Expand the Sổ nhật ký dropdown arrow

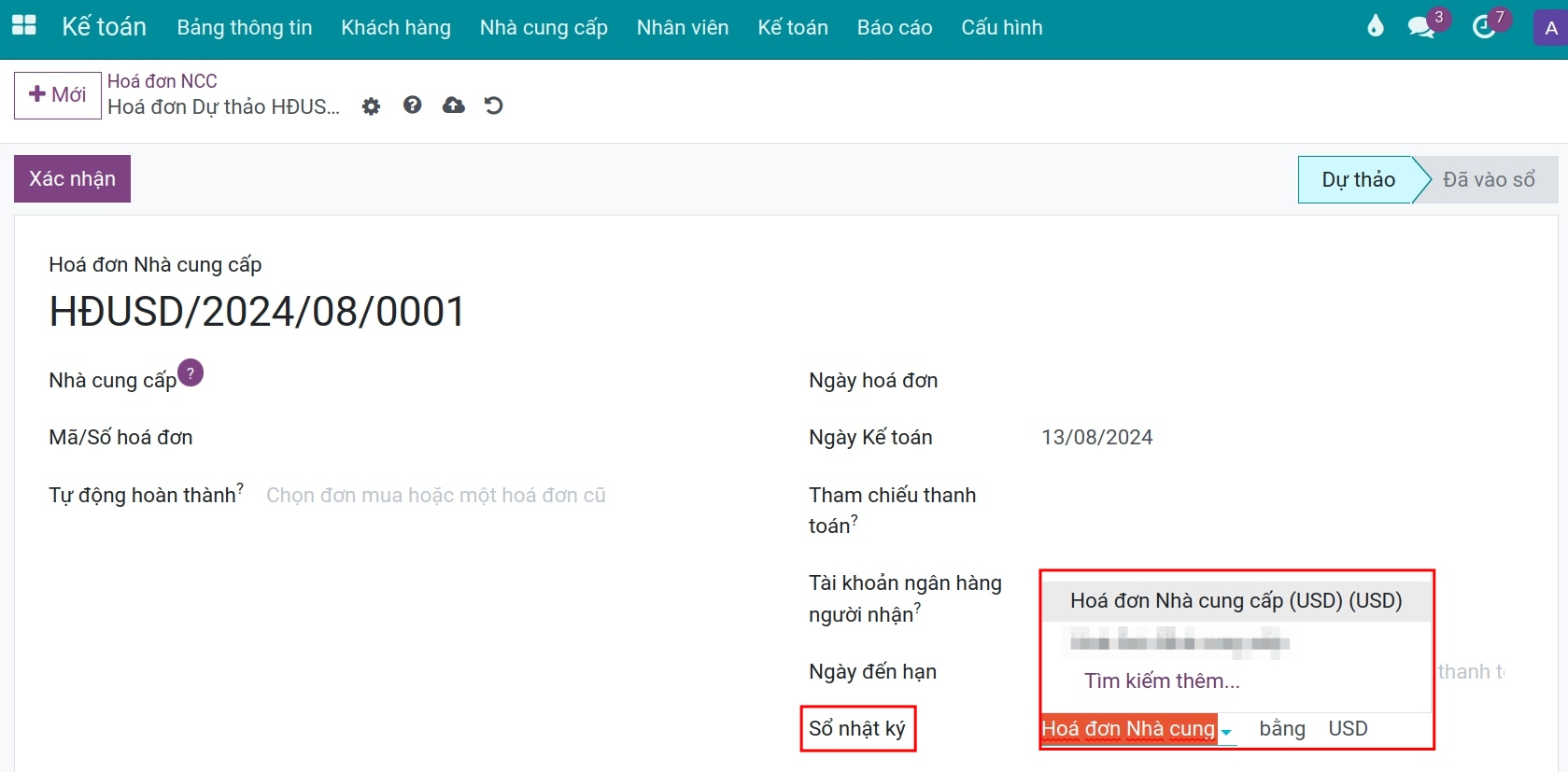point(1226,732)
